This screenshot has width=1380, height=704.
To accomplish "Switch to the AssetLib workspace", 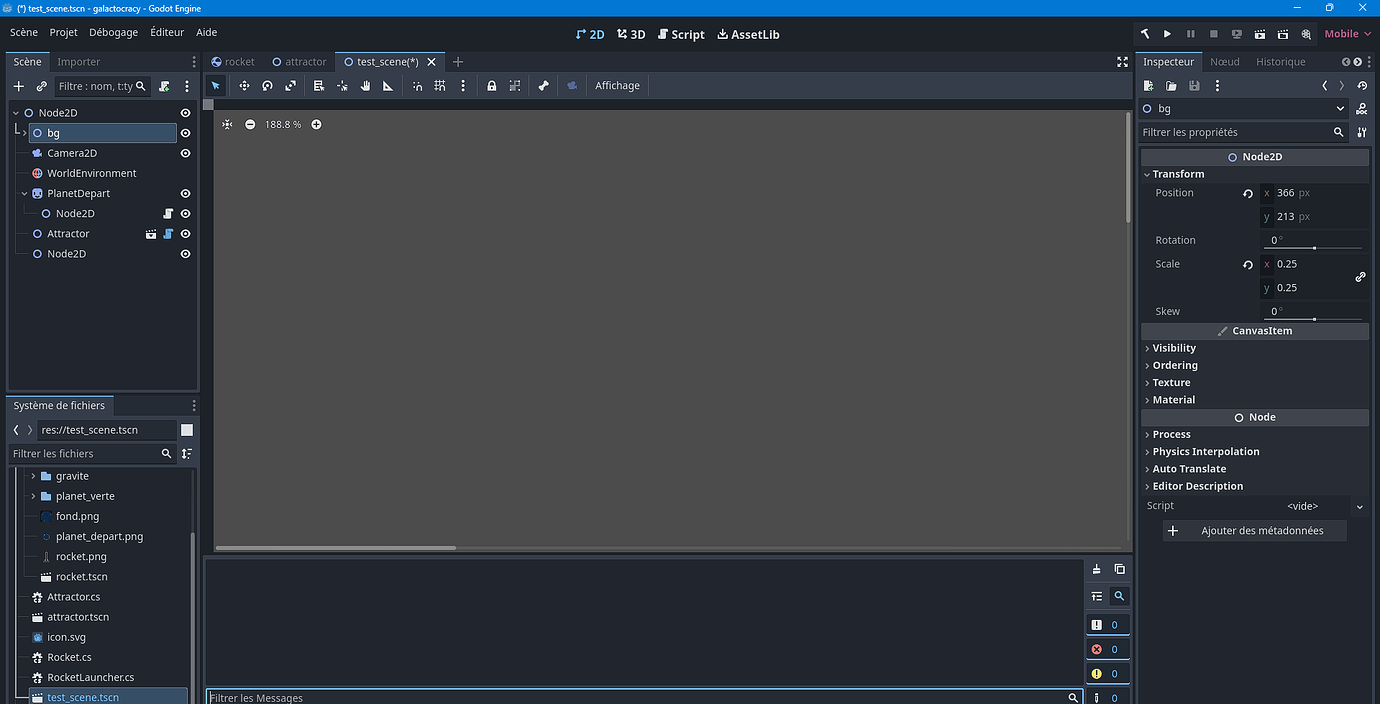I will point(748,34).
